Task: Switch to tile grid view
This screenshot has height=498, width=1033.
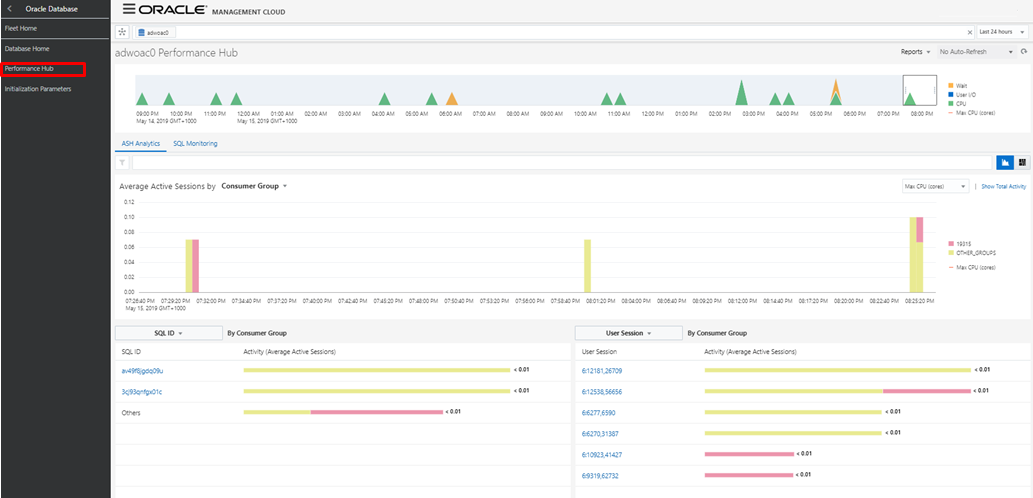Action: click(1022, 162)
